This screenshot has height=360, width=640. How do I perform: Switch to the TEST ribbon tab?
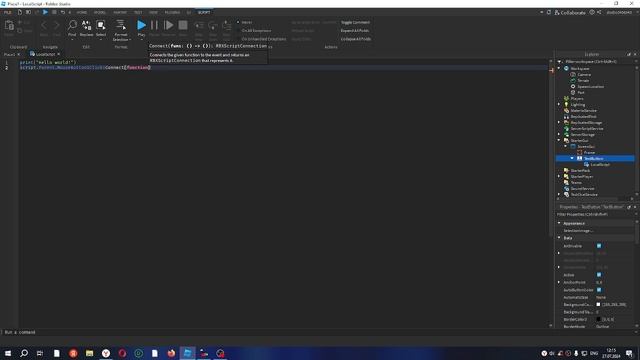[138, 13]
